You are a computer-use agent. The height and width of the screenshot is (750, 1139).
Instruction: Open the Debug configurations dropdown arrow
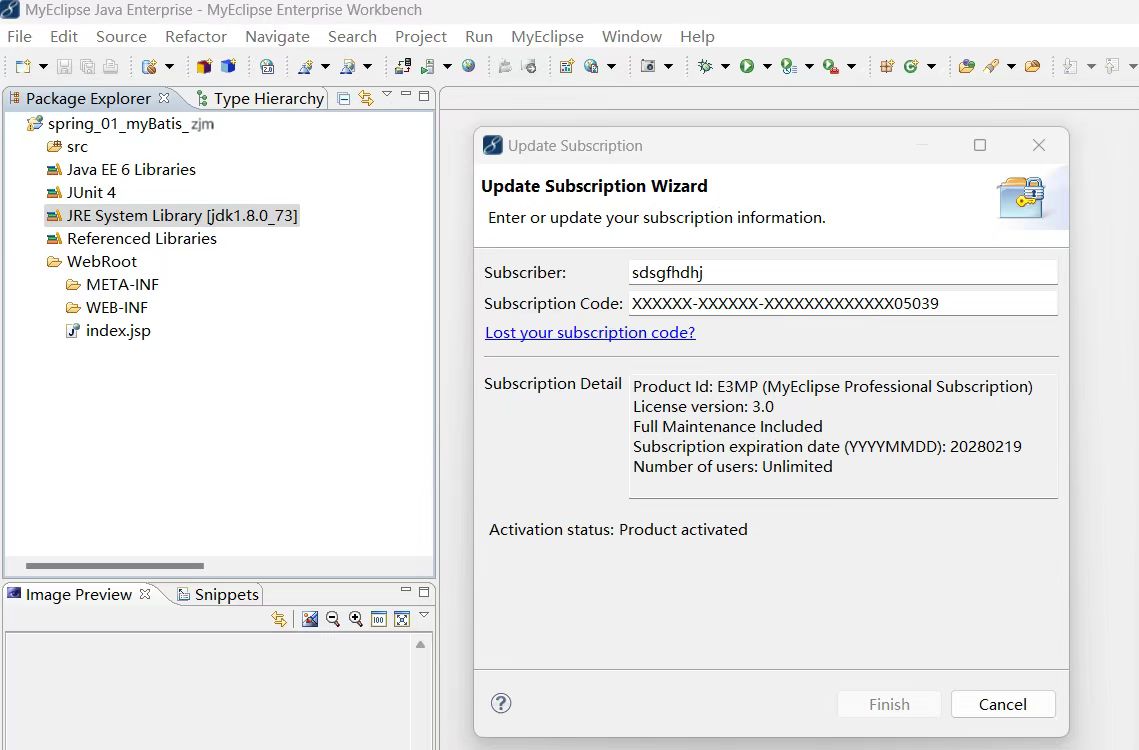coord(725,67)
